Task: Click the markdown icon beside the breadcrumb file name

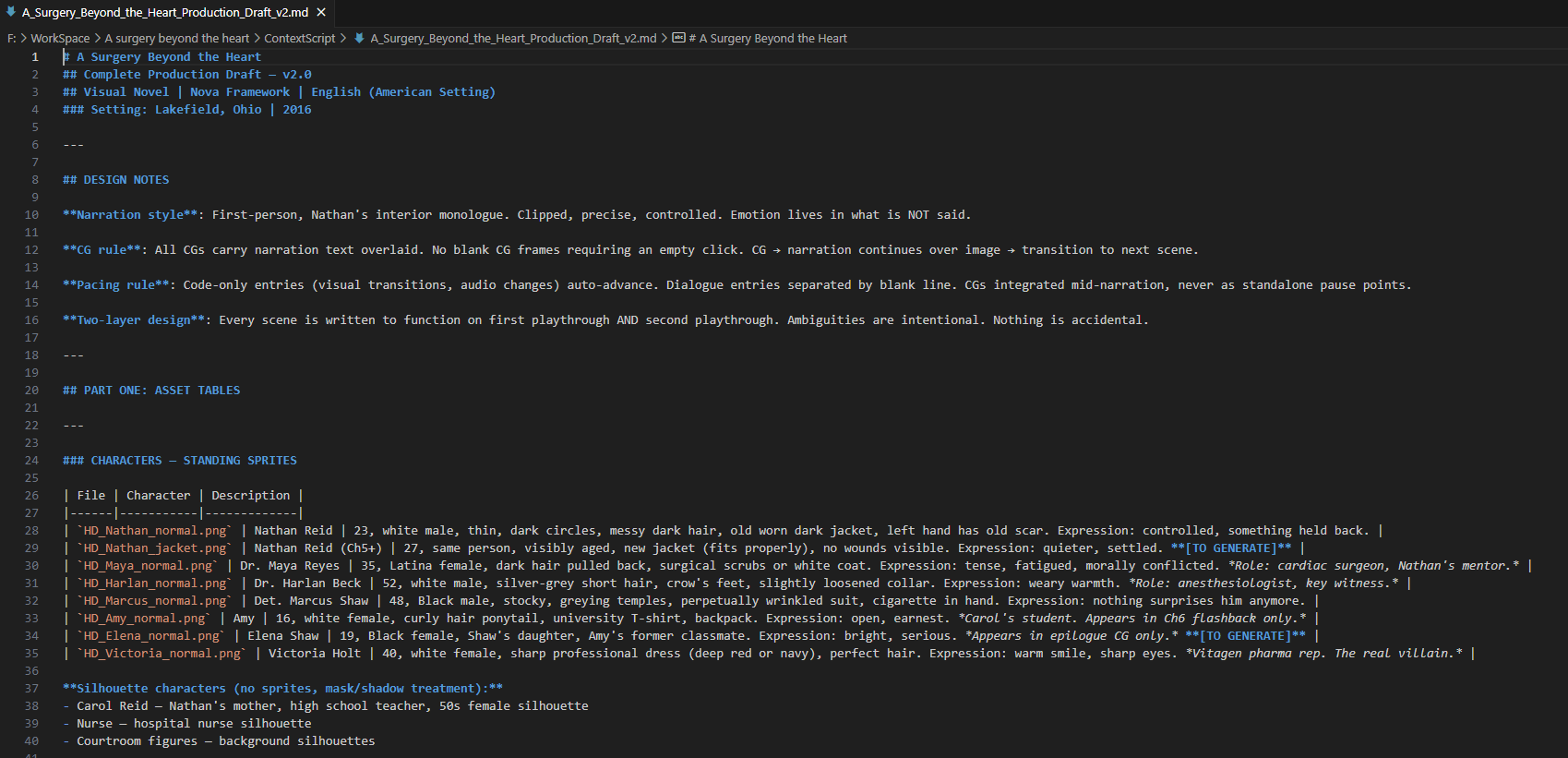Action: 360,38
